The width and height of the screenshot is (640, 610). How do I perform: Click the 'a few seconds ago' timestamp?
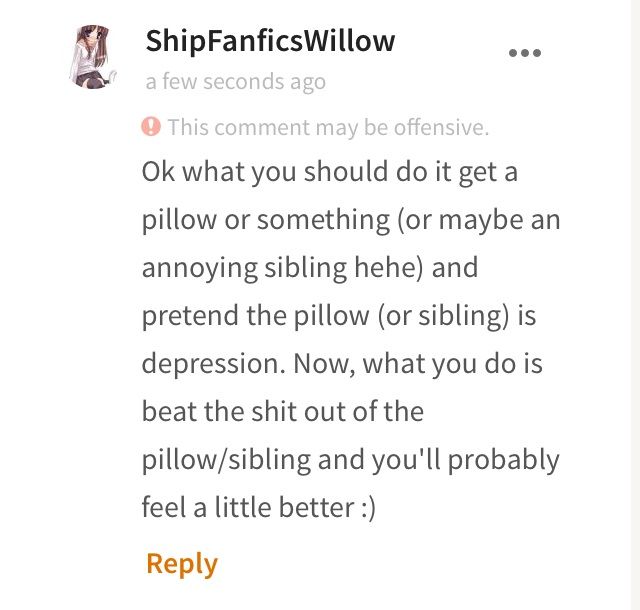point(236,82)
